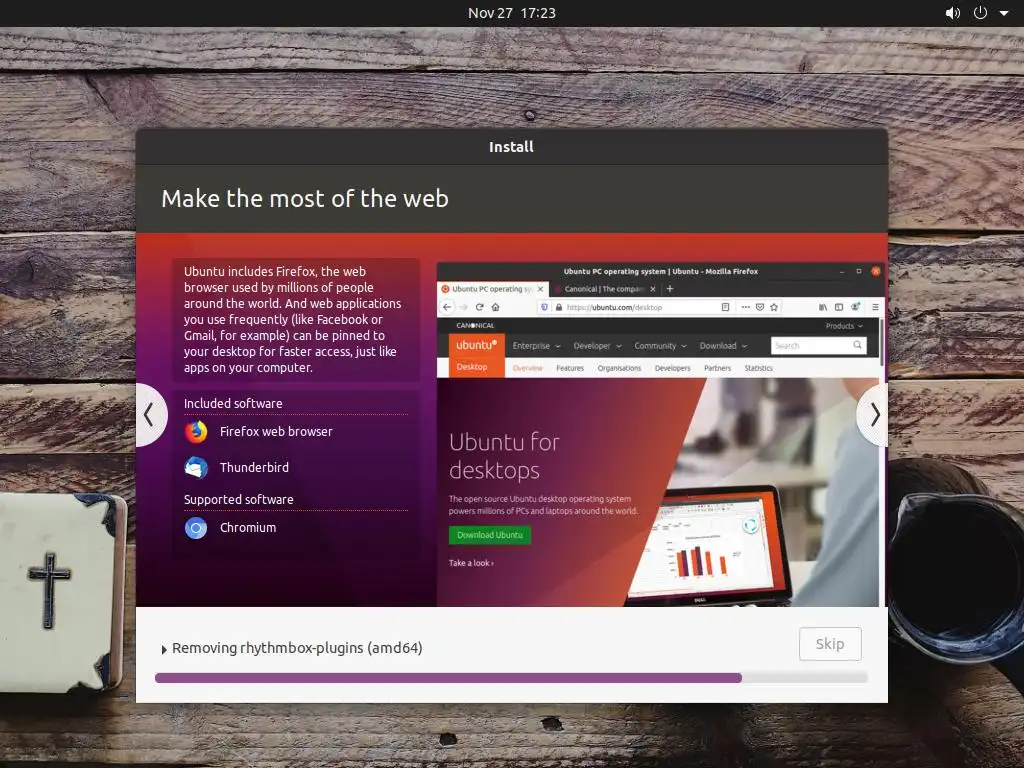
Task: Select the Canonical | The company tab
Action: (605, 289)
